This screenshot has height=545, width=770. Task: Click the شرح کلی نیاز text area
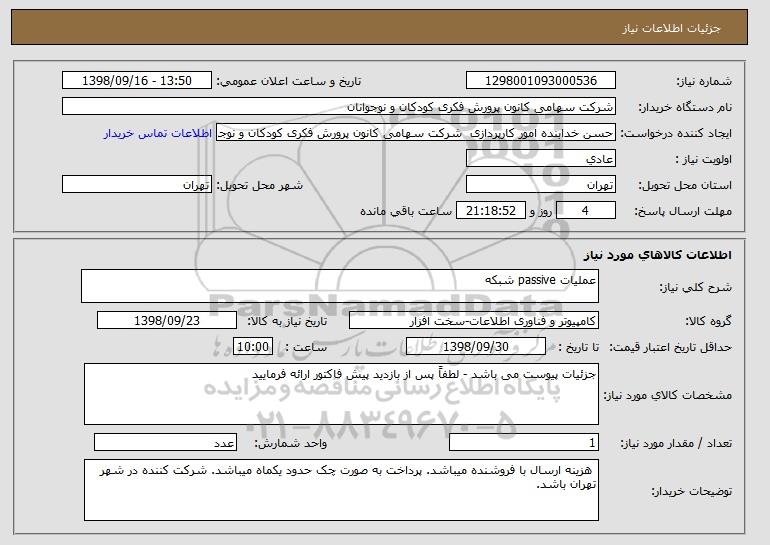click(340, 286)
